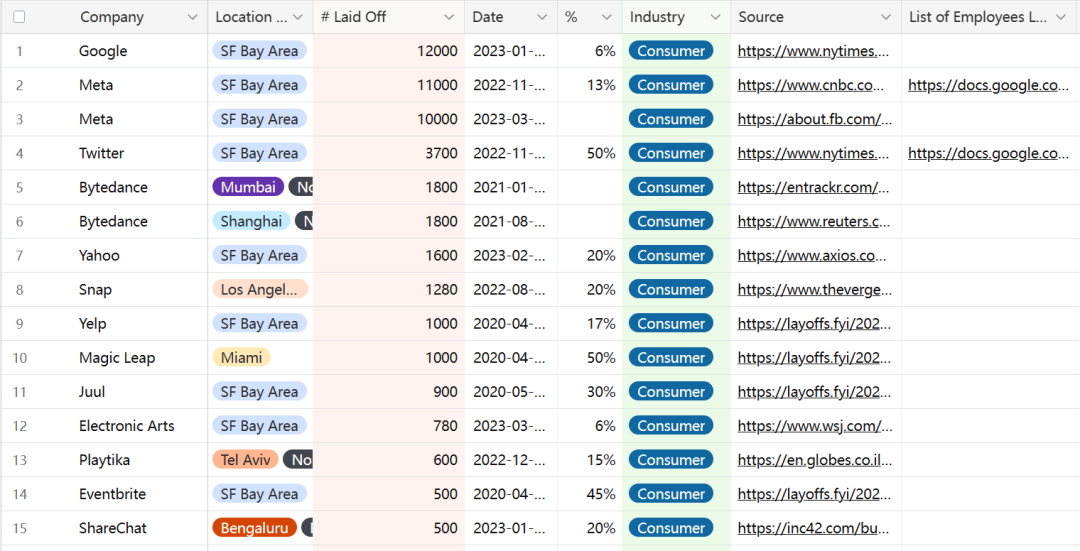The height and width of the screenshot is (551, 1080).
Task: Open axios source link for Yahoo
Action: point(812,256)
